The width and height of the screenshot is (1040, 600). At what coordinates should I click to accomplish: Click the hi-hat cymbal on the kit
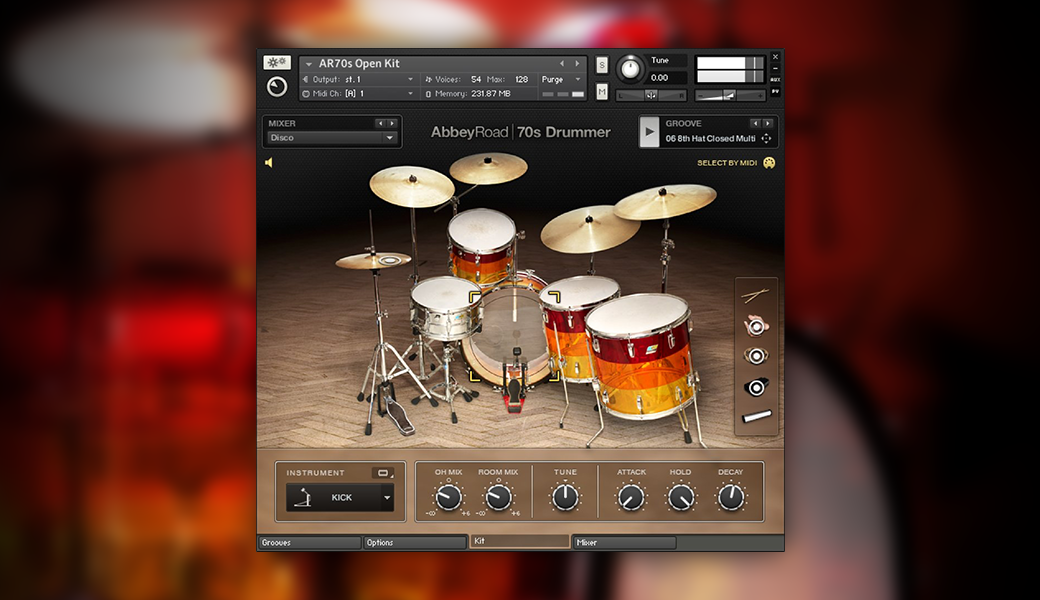click(x=373, y=261)
